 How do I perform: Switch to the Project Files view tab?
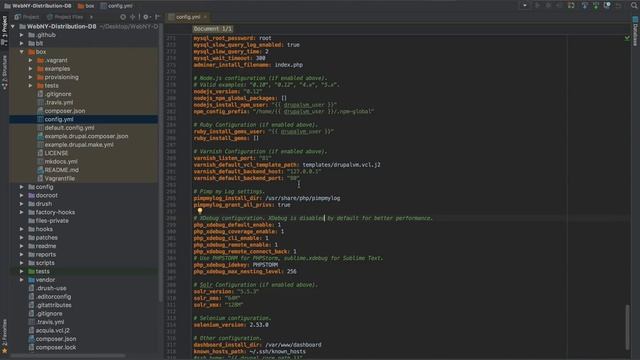[65, 17]
